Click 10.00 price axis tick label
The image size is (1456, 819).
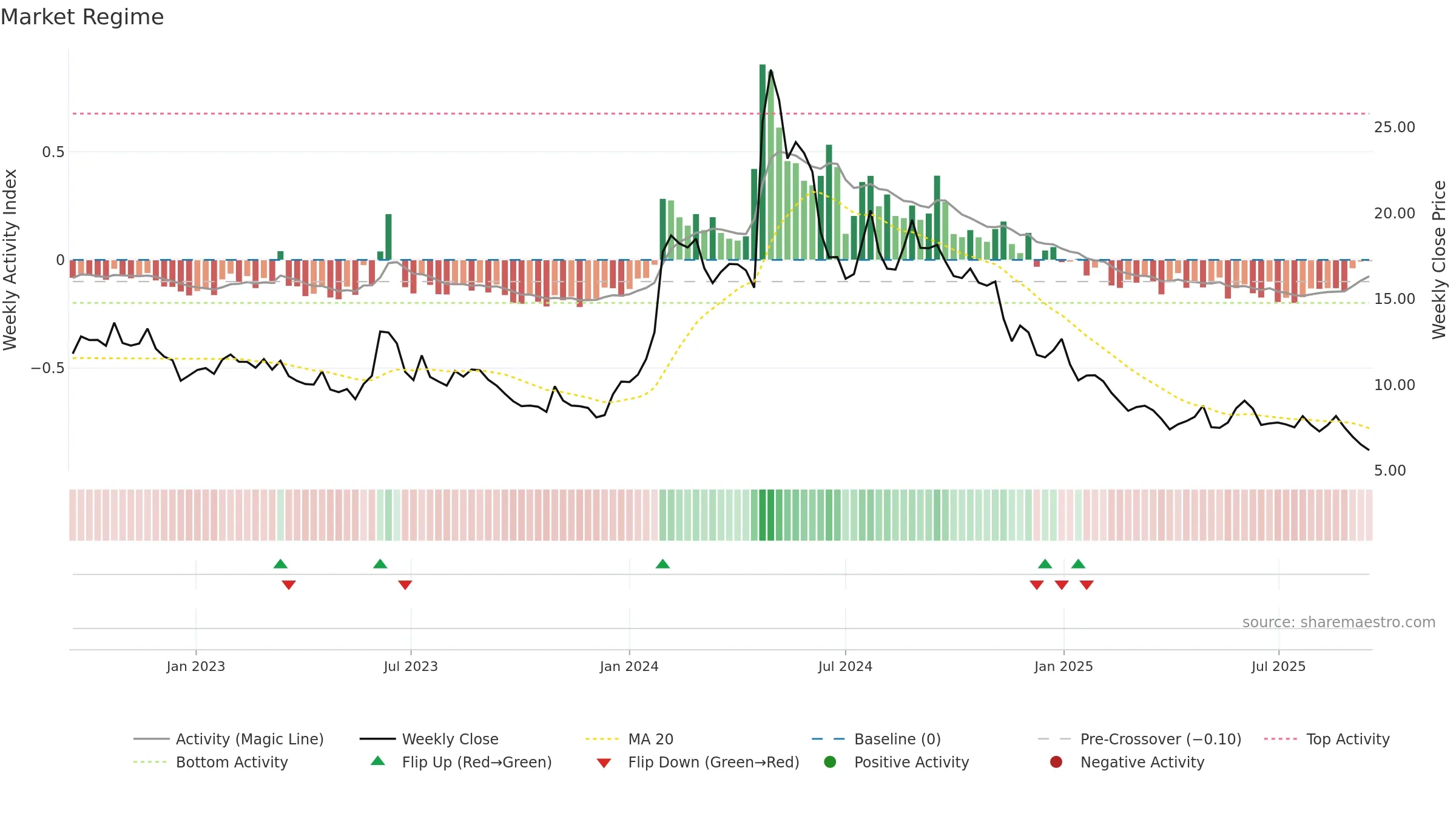1395,385
